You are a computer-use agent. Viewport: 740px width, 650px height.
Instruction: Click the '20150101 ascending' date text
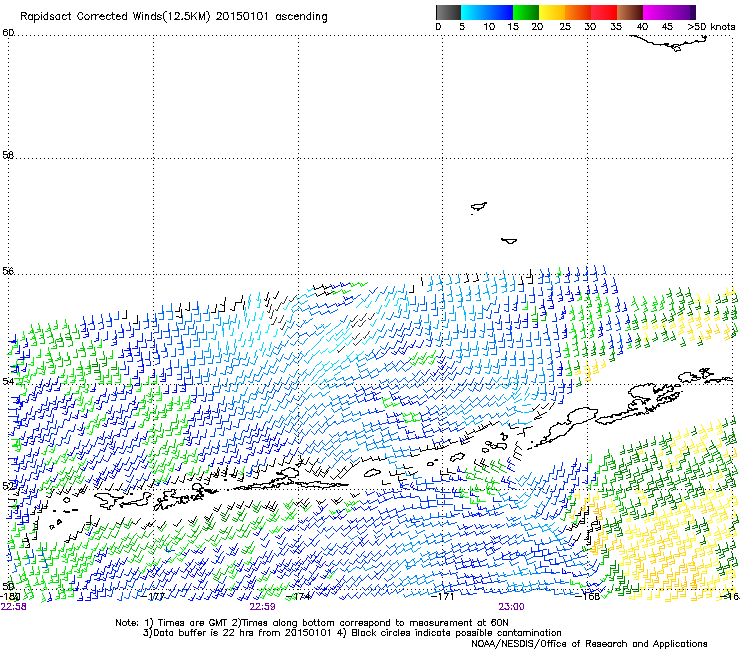click(271, 16)
